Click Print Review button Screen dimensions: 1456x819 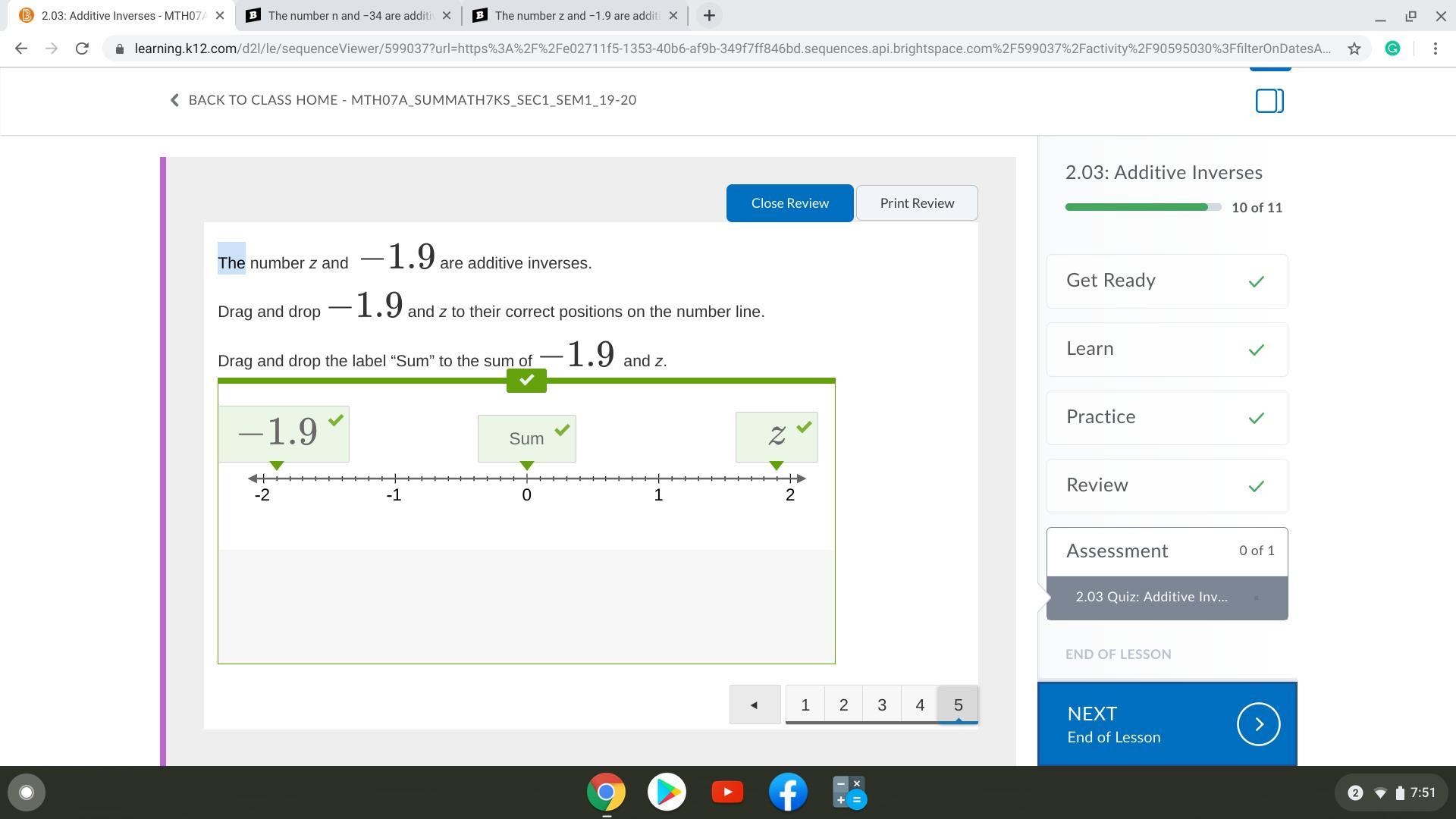click(x=916, y=203)
